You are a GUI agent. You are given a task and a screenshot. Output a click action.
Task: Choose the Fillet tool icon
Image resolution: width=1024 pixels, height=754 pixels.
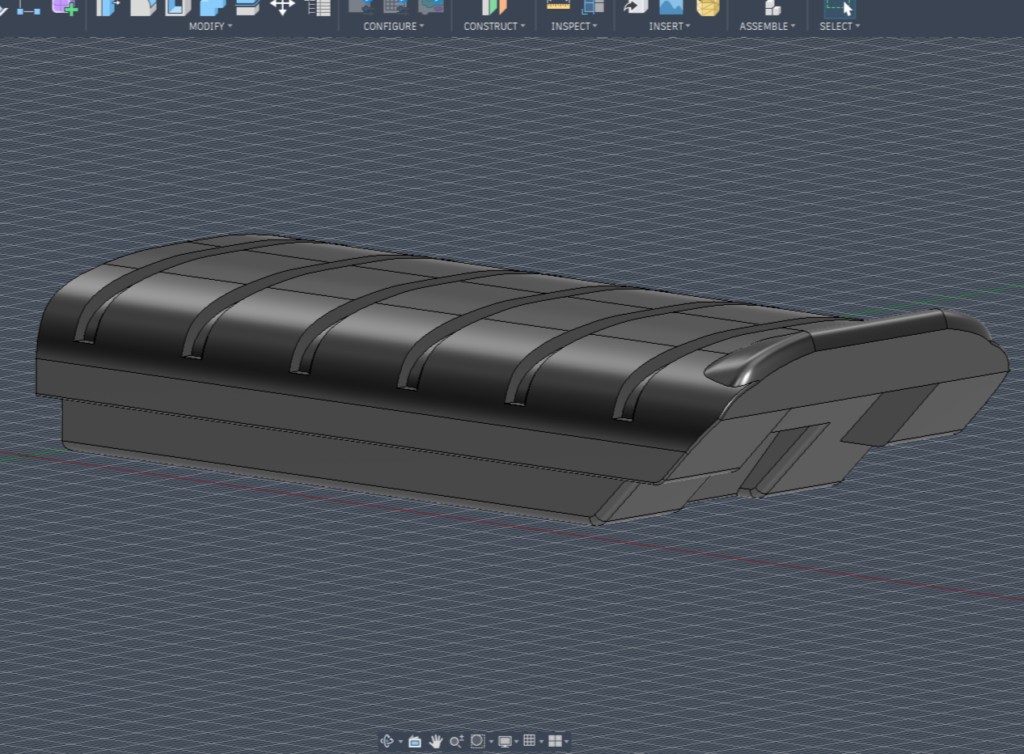[143, 7]
